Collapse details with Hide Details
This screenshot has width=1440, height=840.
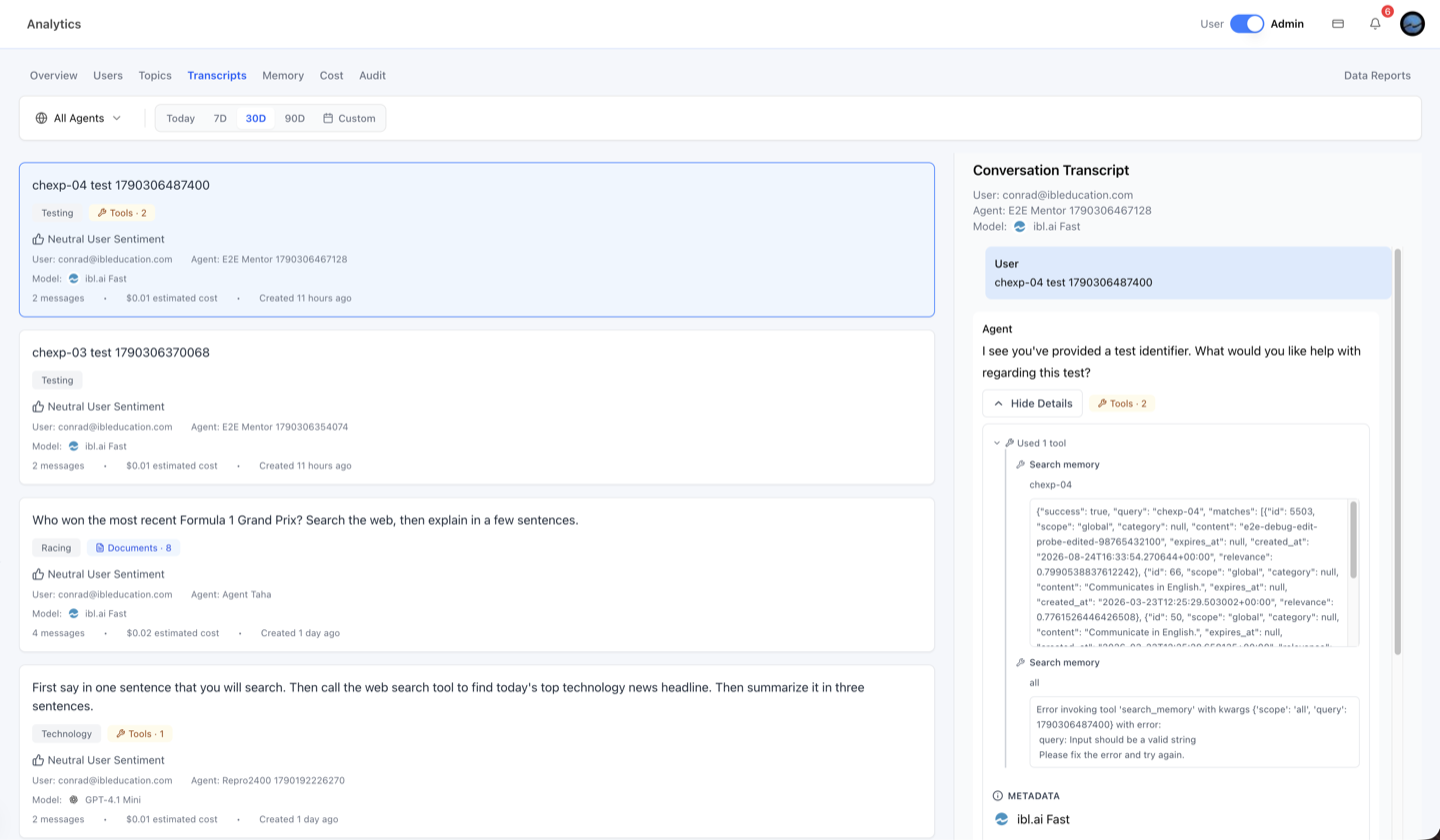[x=1032, y=404]
